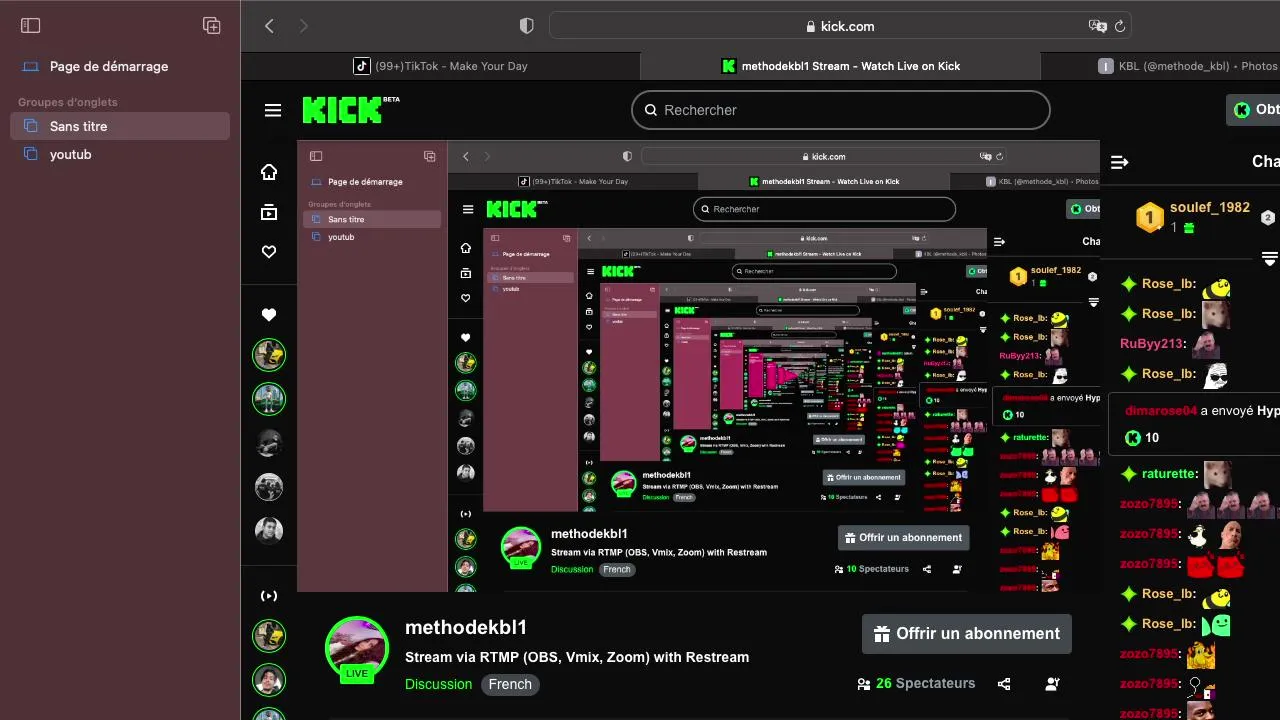
Task: Open raturette username in chat
Action: (x=1169, y=473)
